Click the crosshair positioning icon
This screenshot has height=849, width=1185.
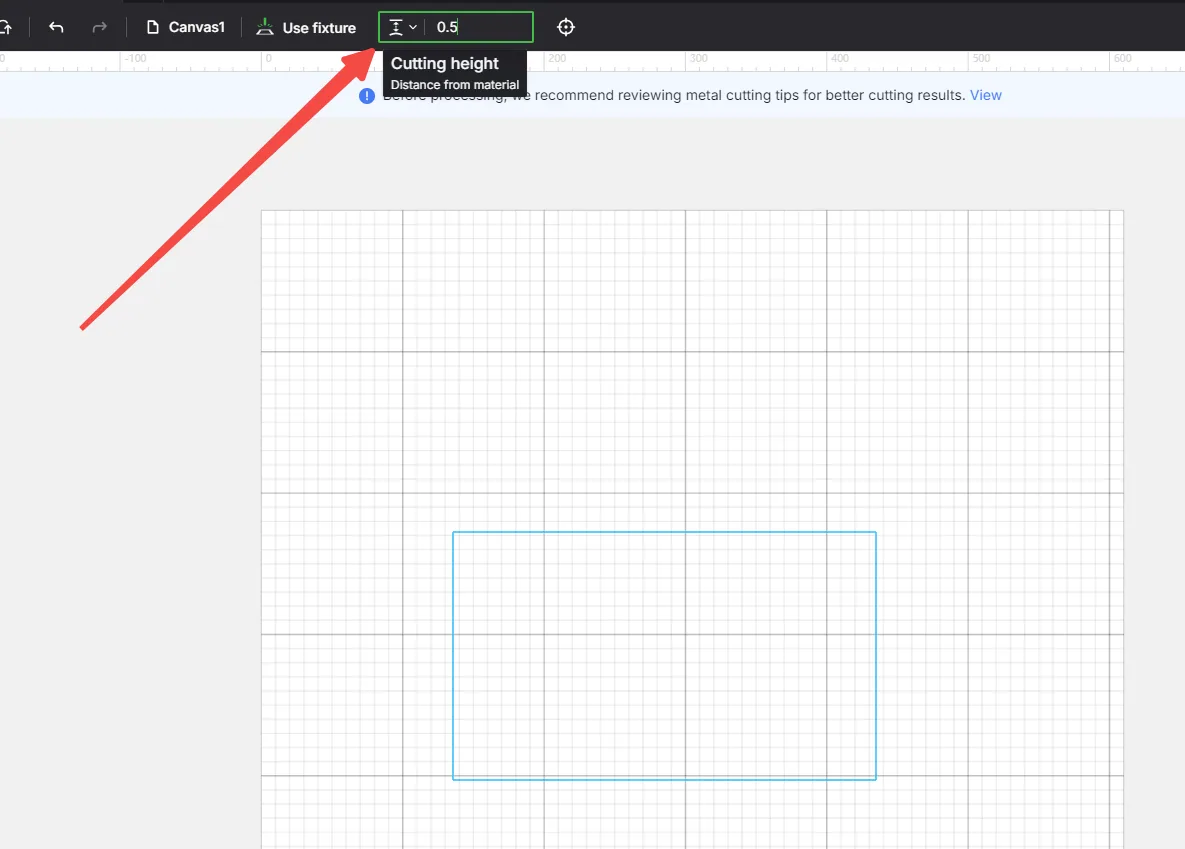(x=565, y=27)
